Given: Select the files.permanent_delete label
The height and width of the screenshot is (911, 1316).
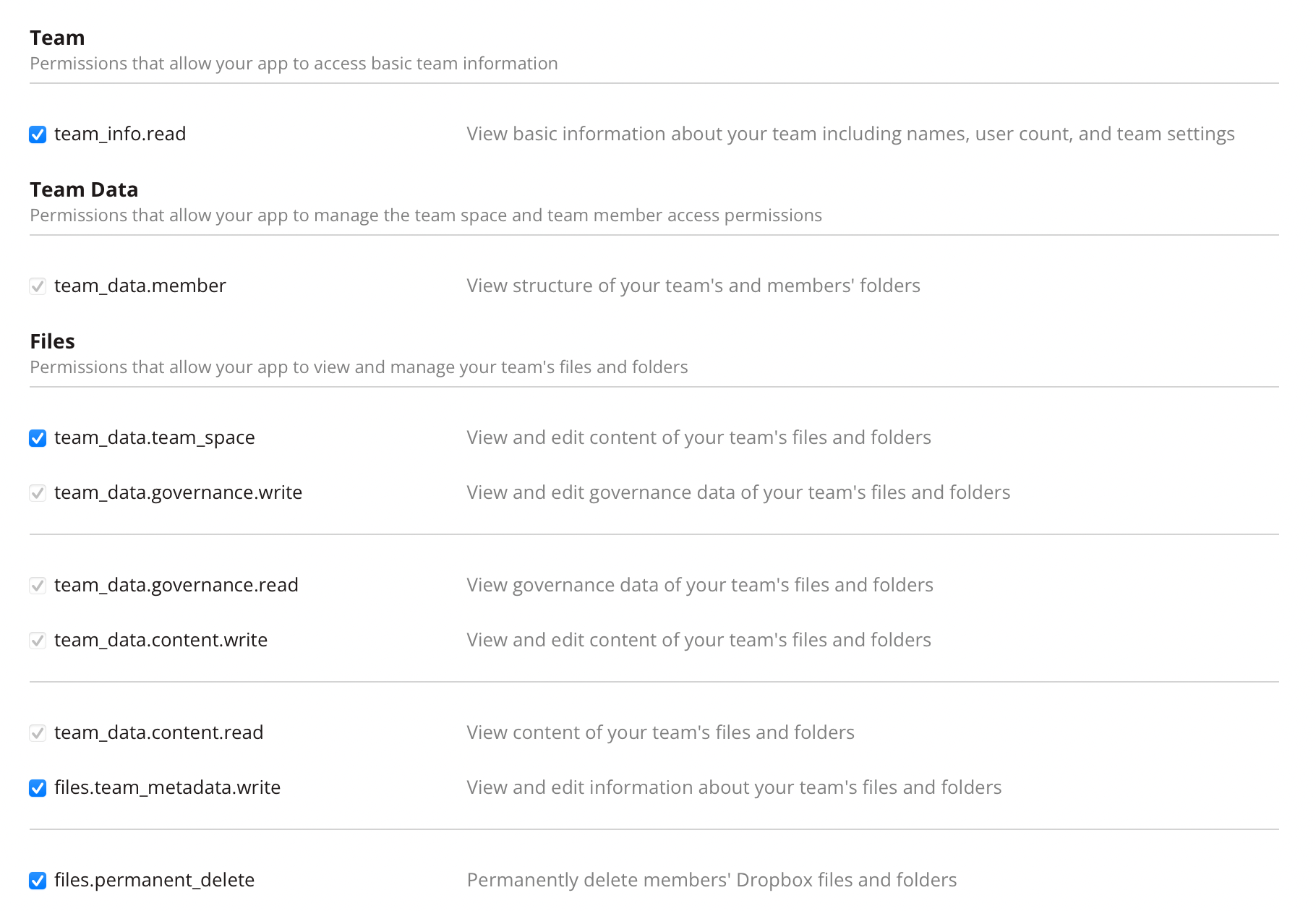Looking at the screenshot, I should tap(154, 880).
